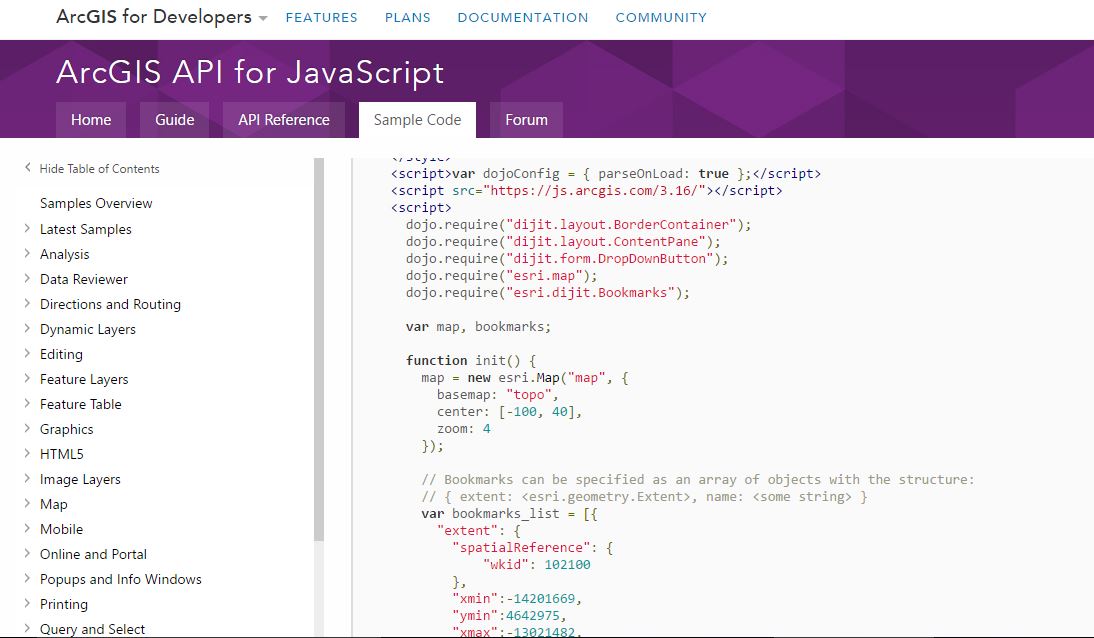Select the Online and Portal label

click(x=93, y=554)
